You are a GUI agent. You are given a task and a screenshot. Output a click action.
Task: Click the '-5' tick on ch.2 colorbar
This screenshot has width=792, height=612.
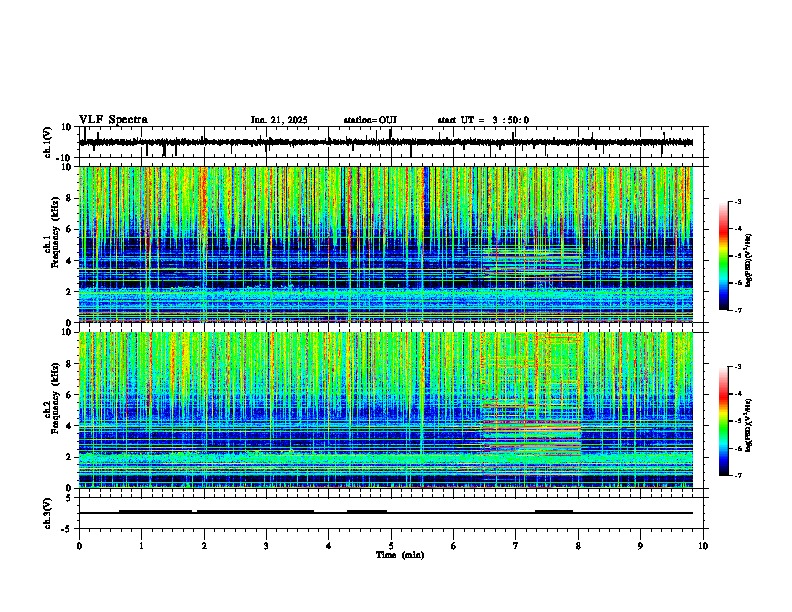tap(737, 421)
